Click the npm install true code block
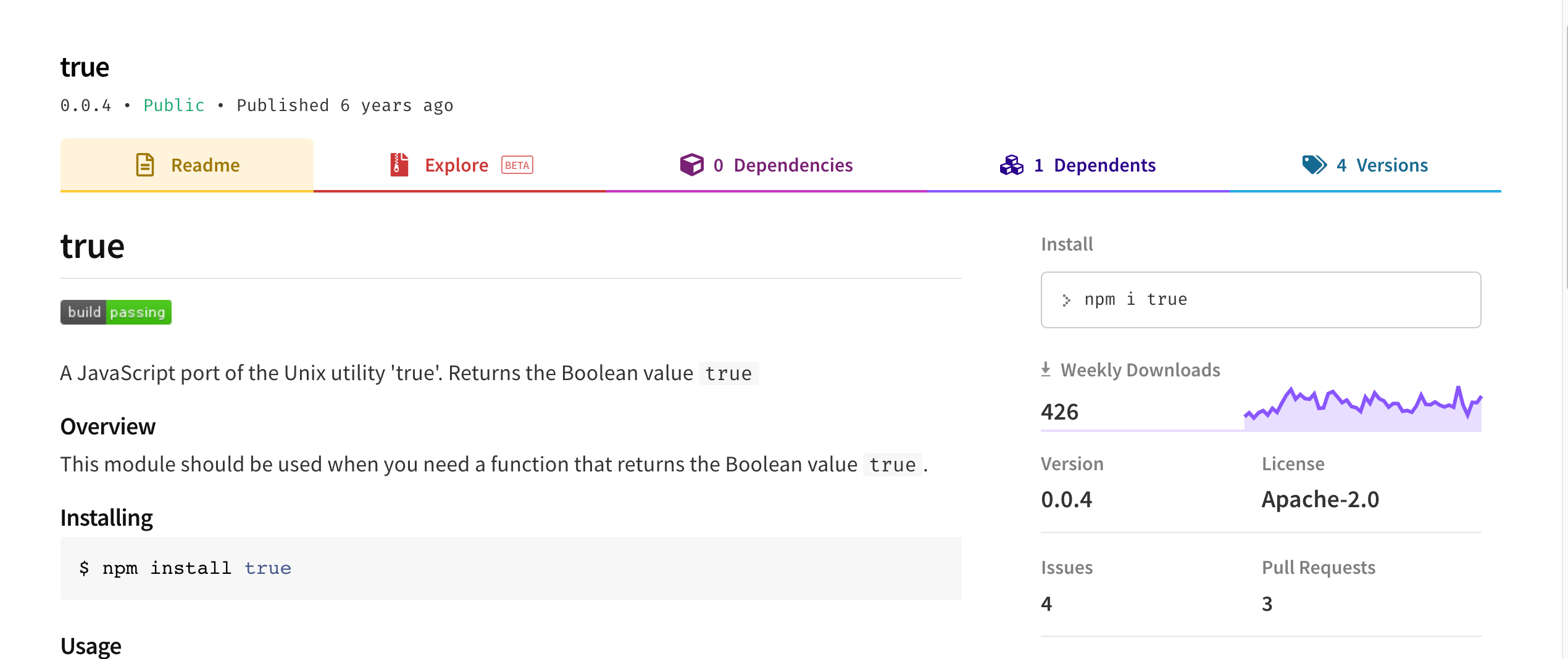This screenshot has width=1568, height=659. [511, 568]
